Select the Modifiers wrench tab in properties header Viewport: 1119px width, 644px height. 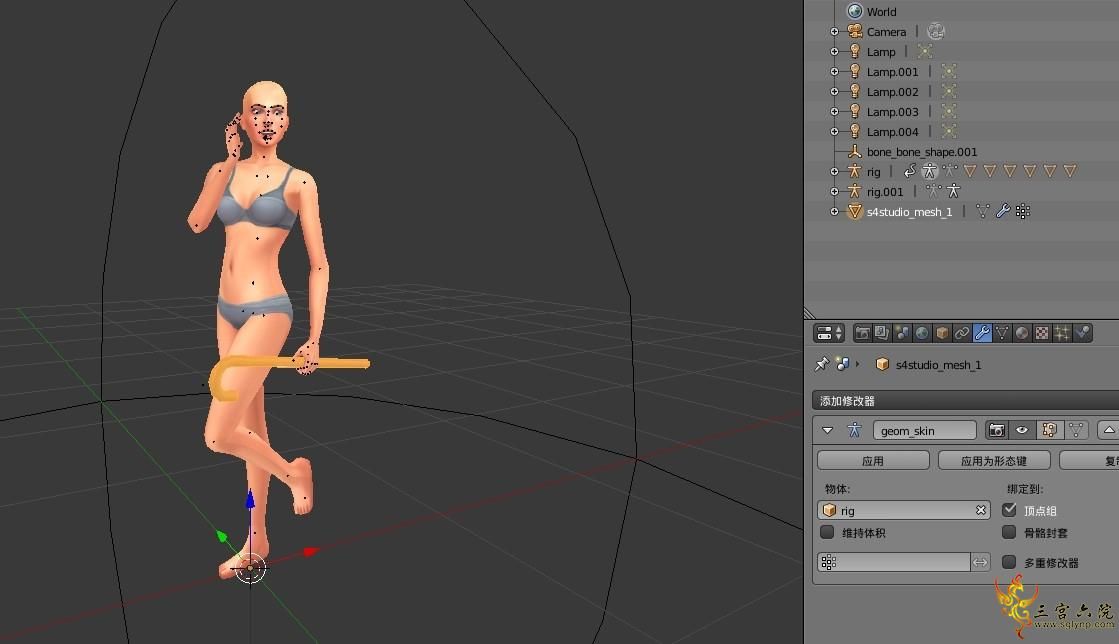[982, 333]
